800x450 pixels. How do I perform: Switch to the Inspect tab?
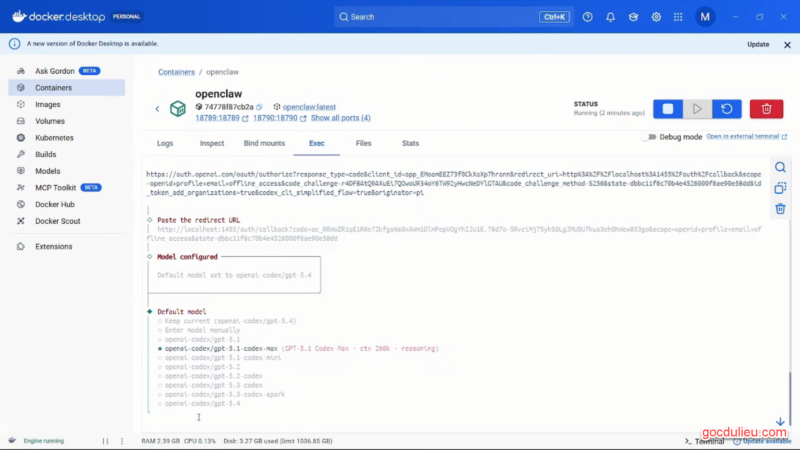coord(211,144)
